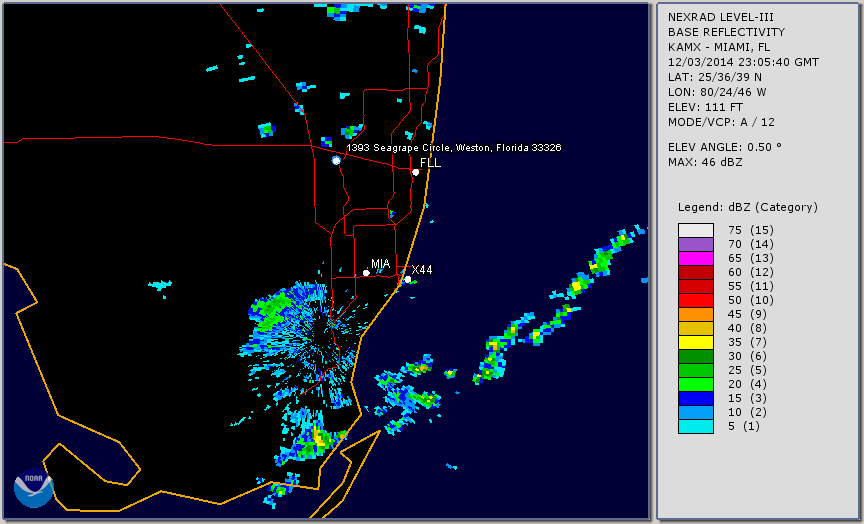Select the 10 dBZ light blue swatch
Screen dimensions: 864x524
coord(696,413)
